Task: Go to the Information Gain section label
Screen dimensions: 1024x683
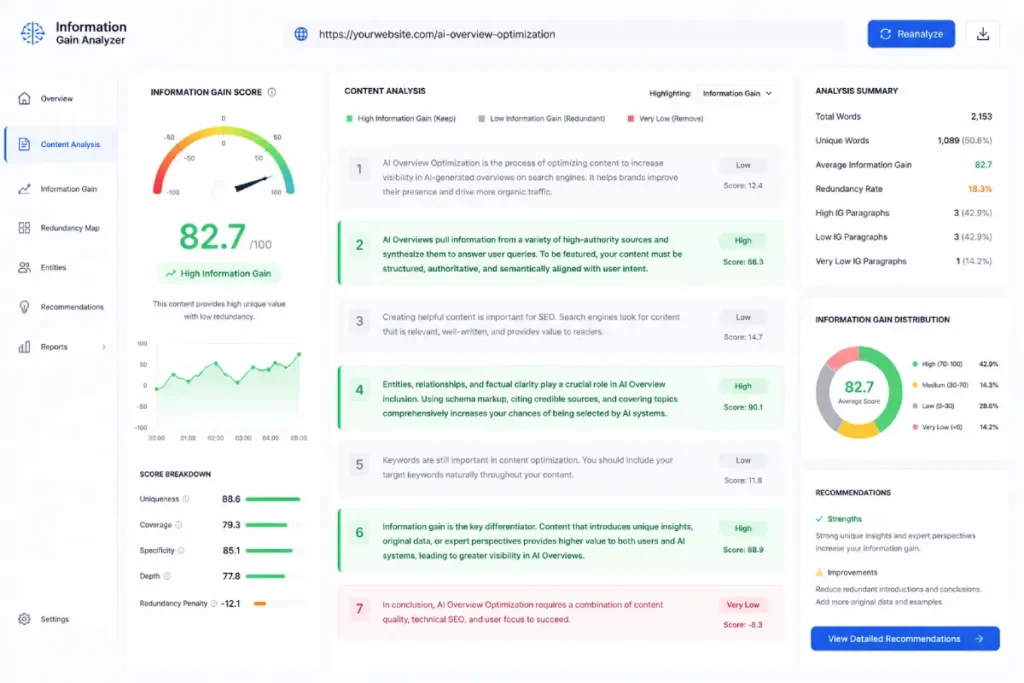Action: pos(69,189)
